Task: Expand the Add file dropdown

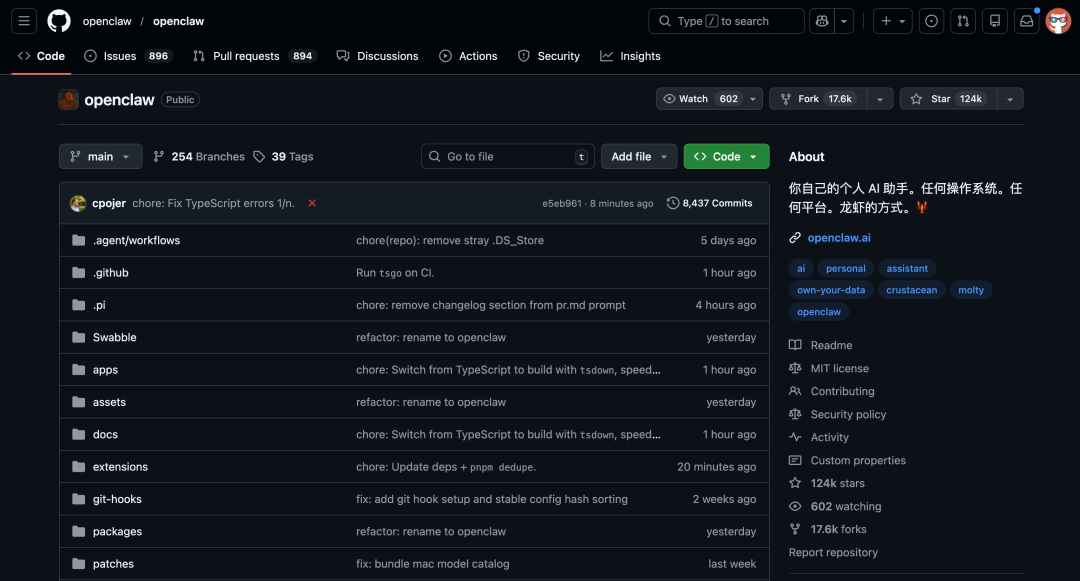Action: pyautogui.click(x=638, y=156)
